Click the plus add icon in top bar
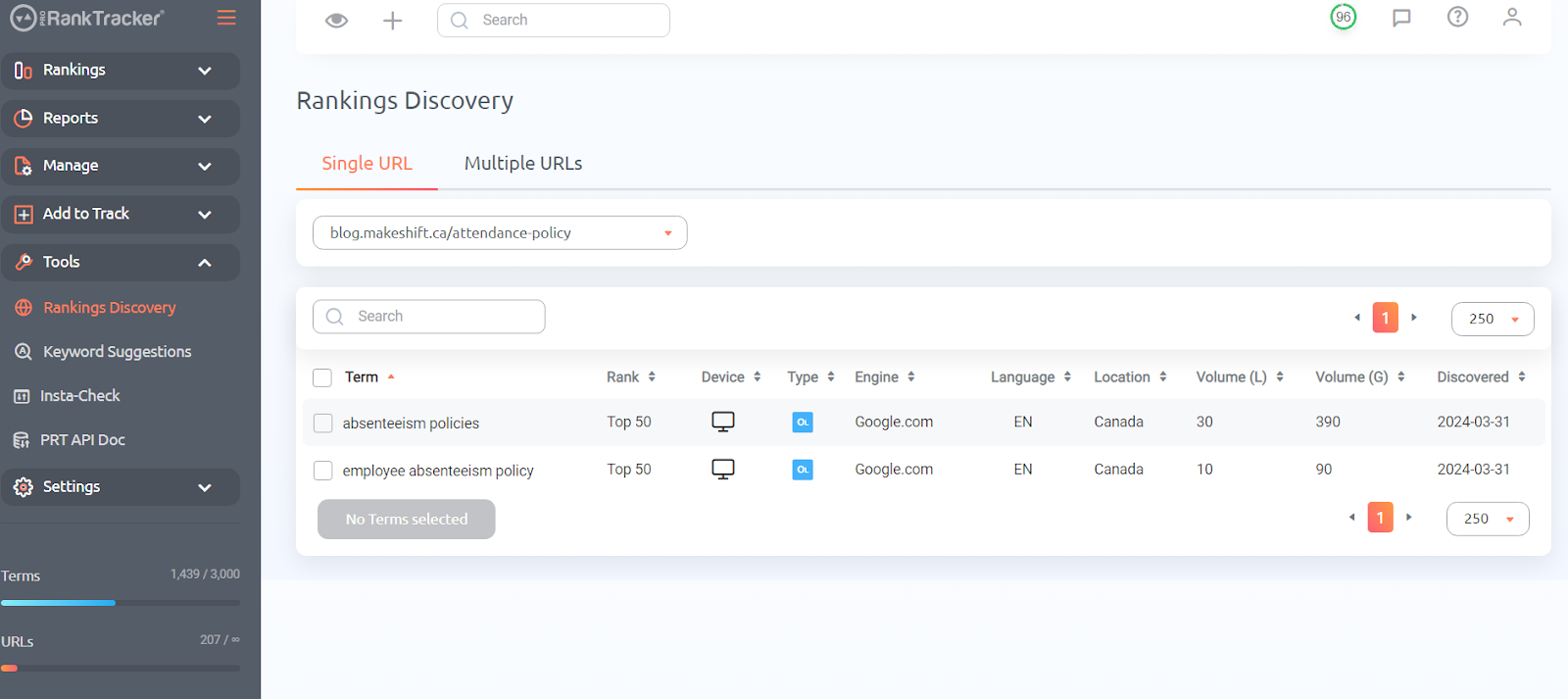This screenshot has width=1568, height=699. click(x=392, y=21)
